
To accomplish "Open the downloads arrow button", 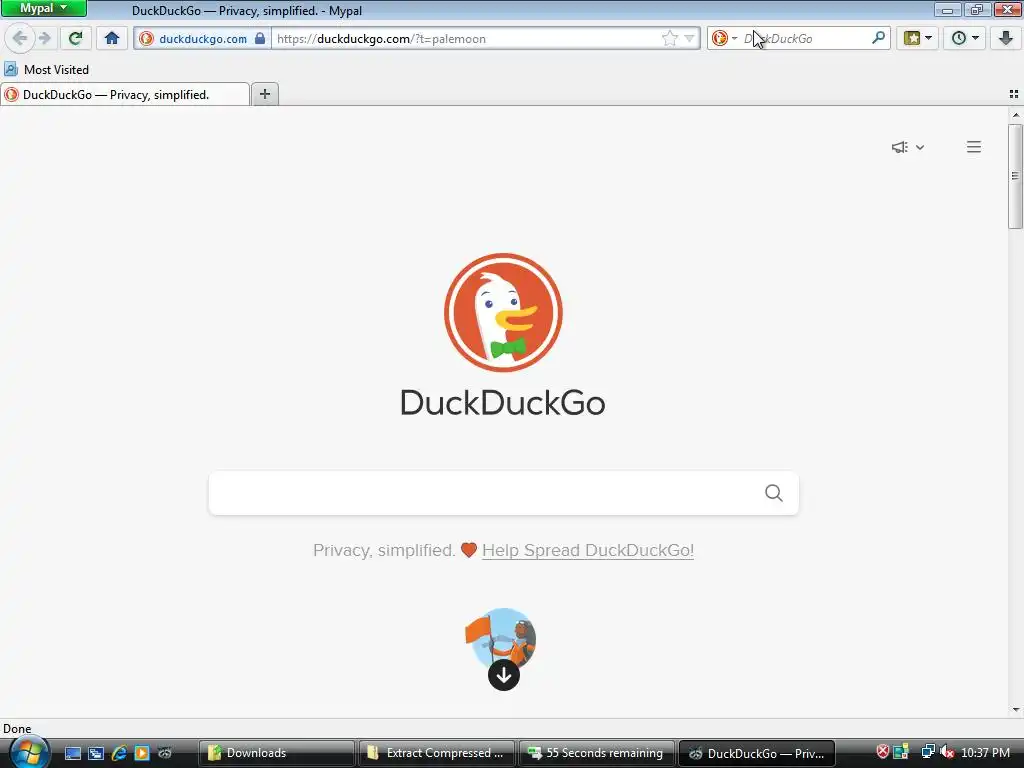I will tap(1006, 38).
